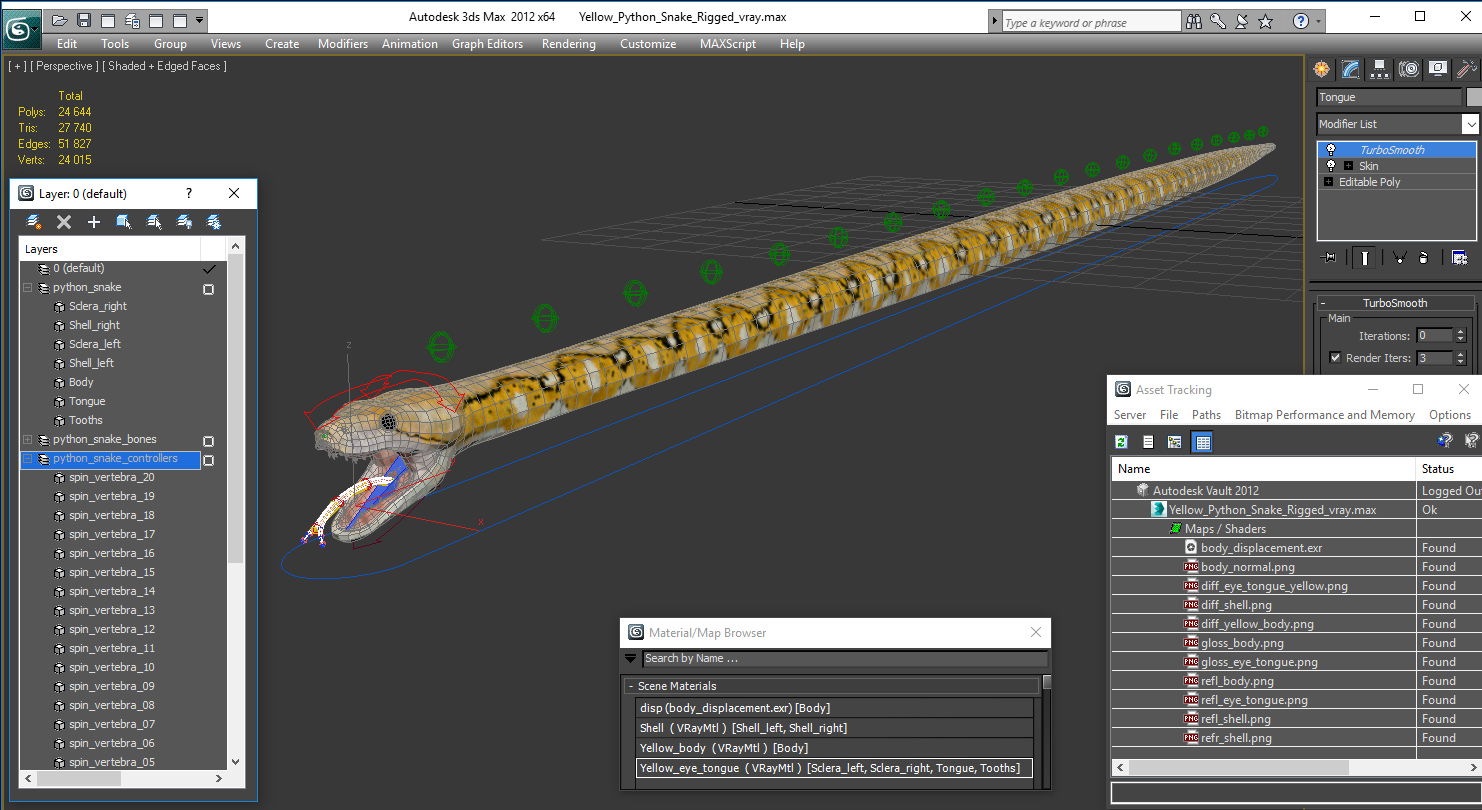Click the Save File floppy disk icon

[84, 20]
